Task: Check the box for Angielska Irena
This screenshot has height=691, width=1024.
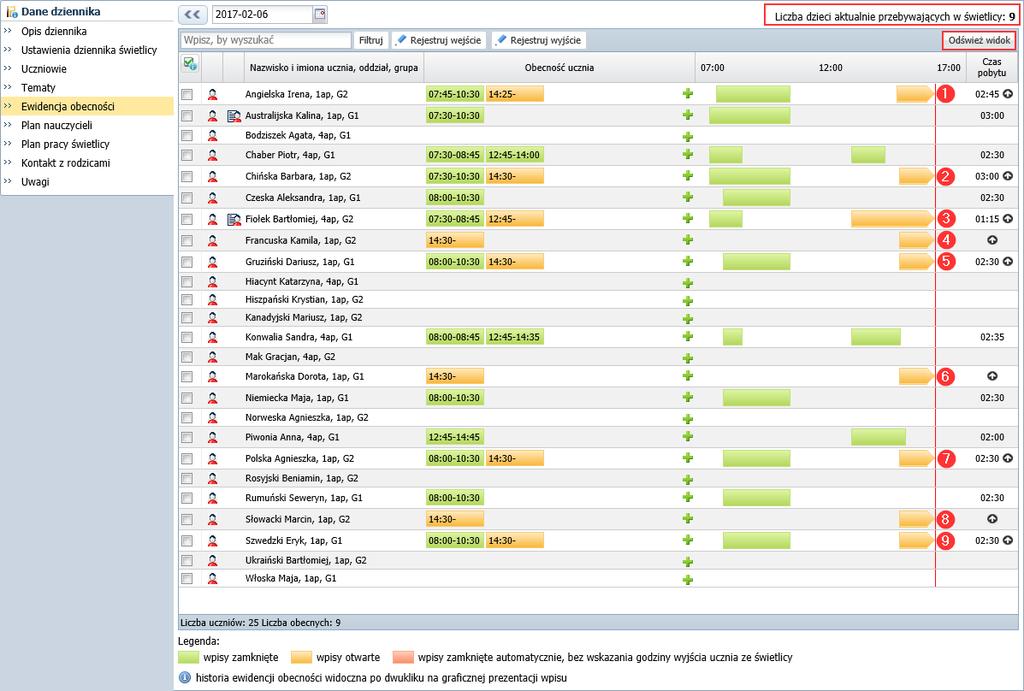Action: click(187, 94)
